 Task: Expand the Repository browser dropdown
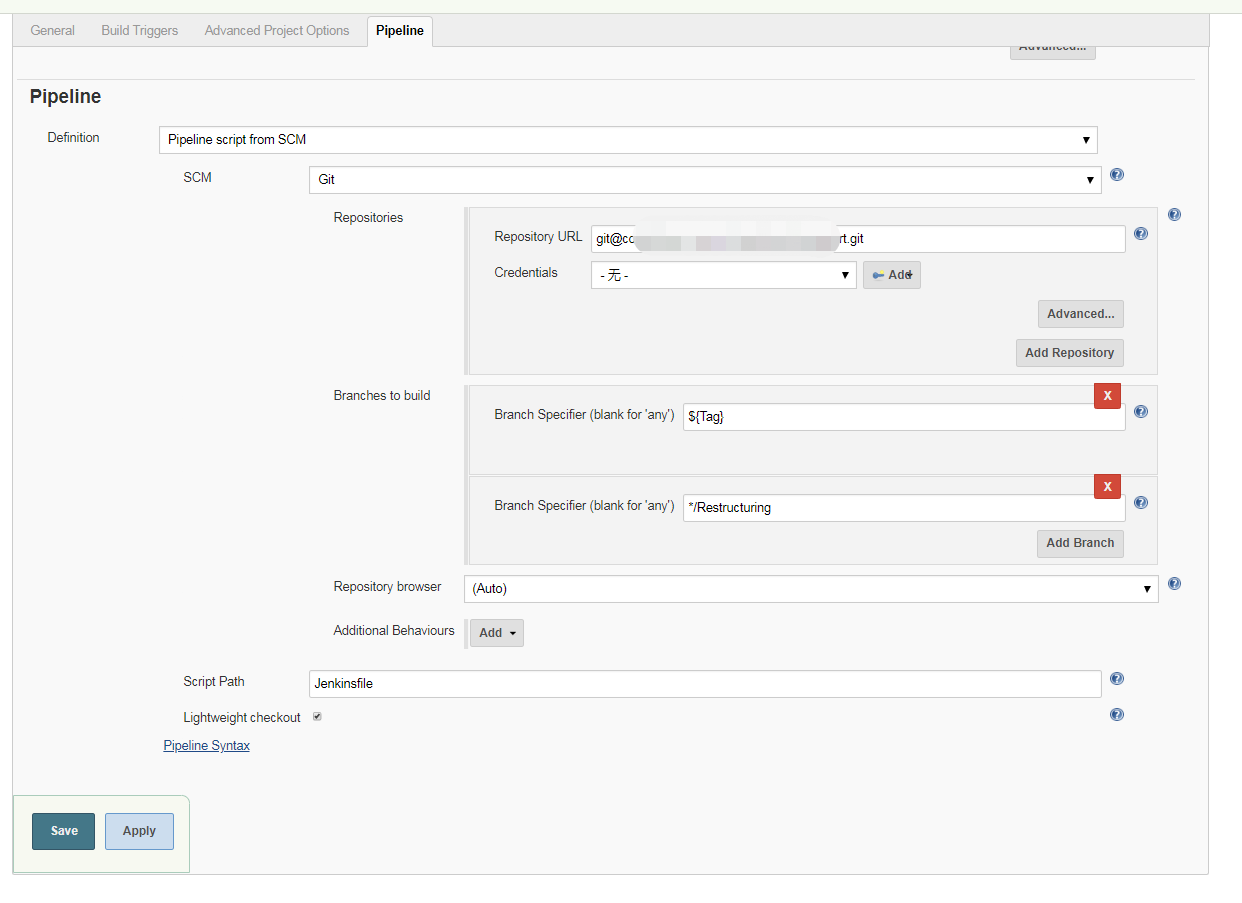pyautogui.click(x=811, y=589)
